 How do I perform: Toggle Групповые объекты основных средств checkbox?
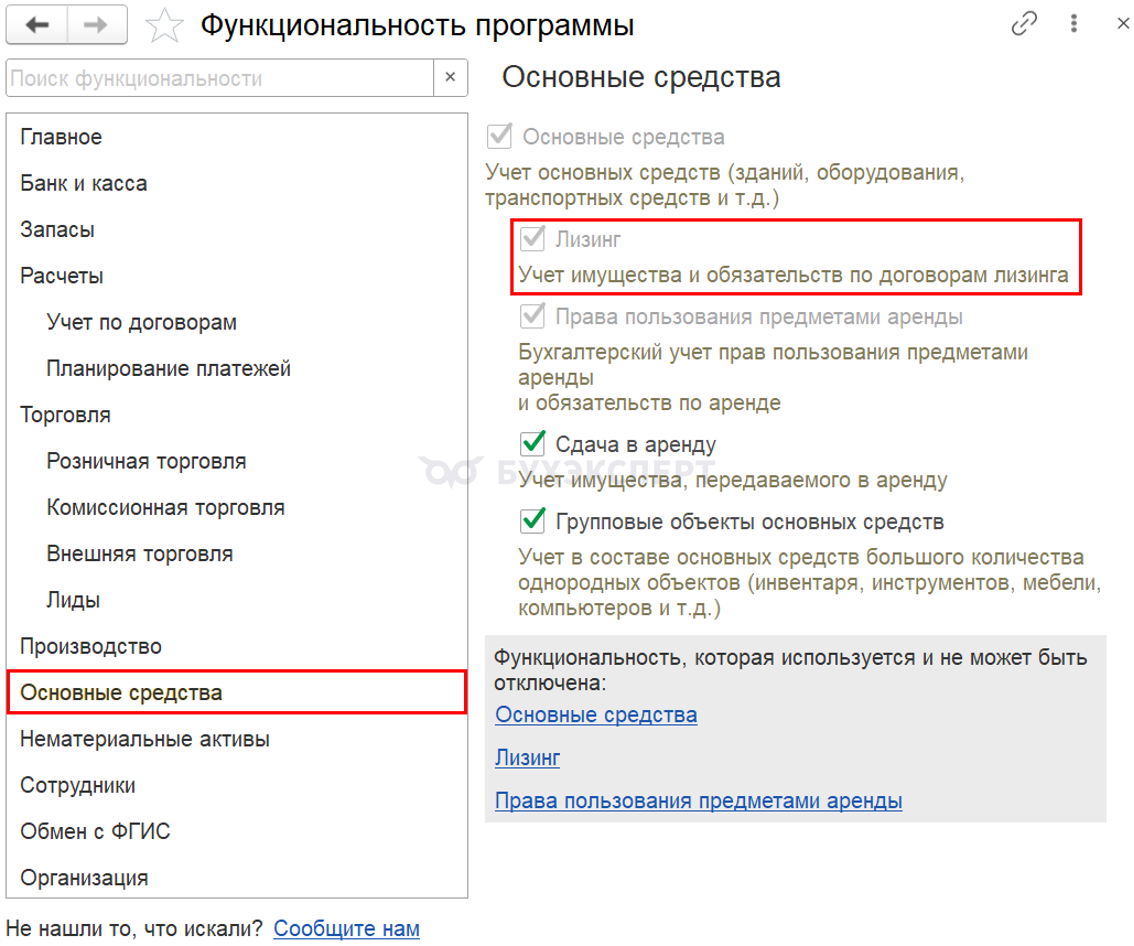[533, 521]
